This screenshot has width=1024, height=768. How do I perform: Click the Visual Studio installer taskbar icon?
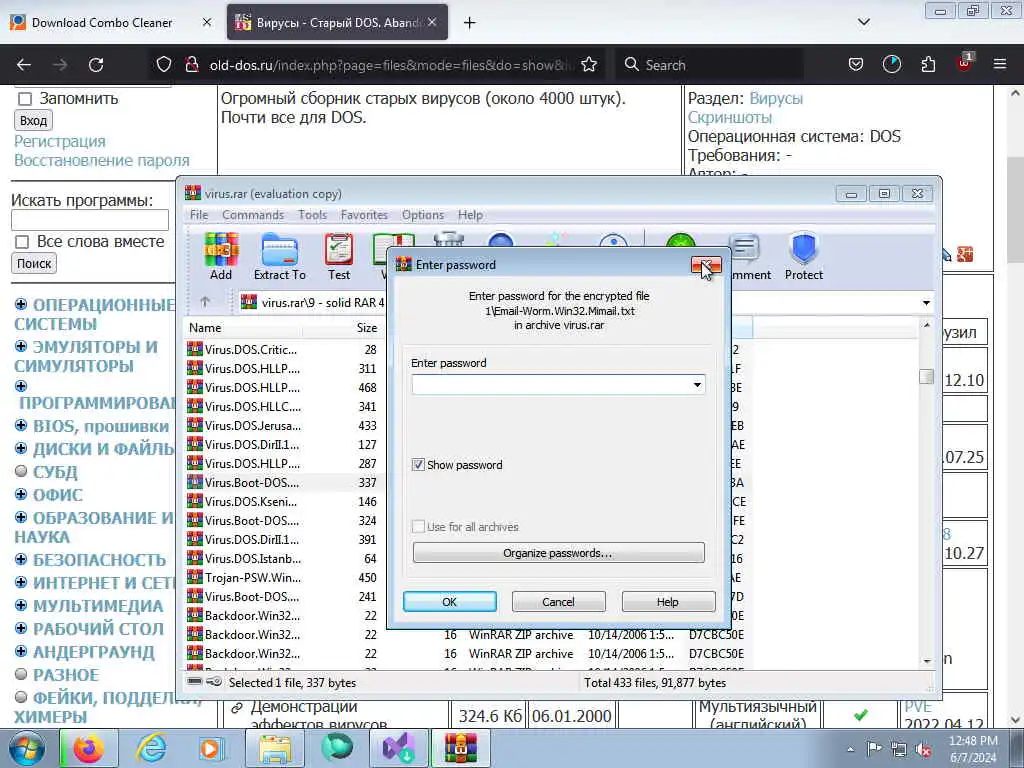[x=399, y=748]
